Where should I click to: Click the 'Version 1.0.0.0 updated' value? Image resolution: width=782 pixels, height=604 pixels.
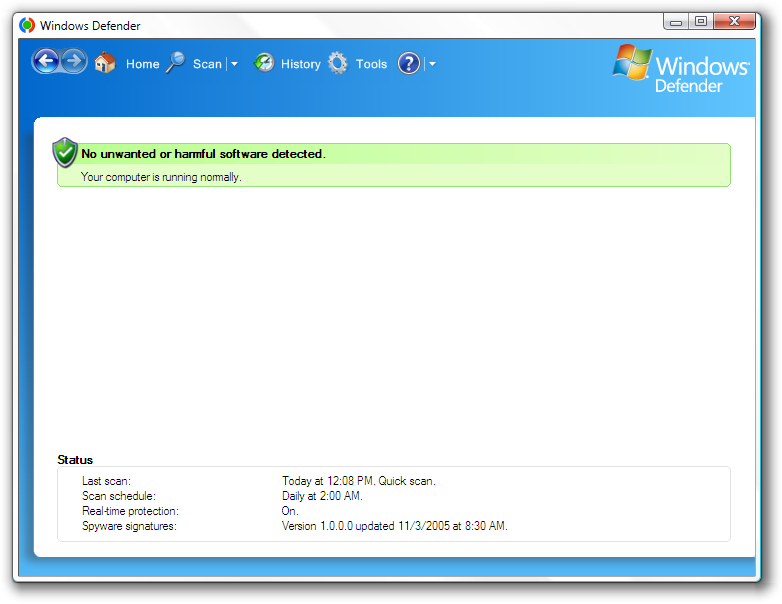(394, 526)
